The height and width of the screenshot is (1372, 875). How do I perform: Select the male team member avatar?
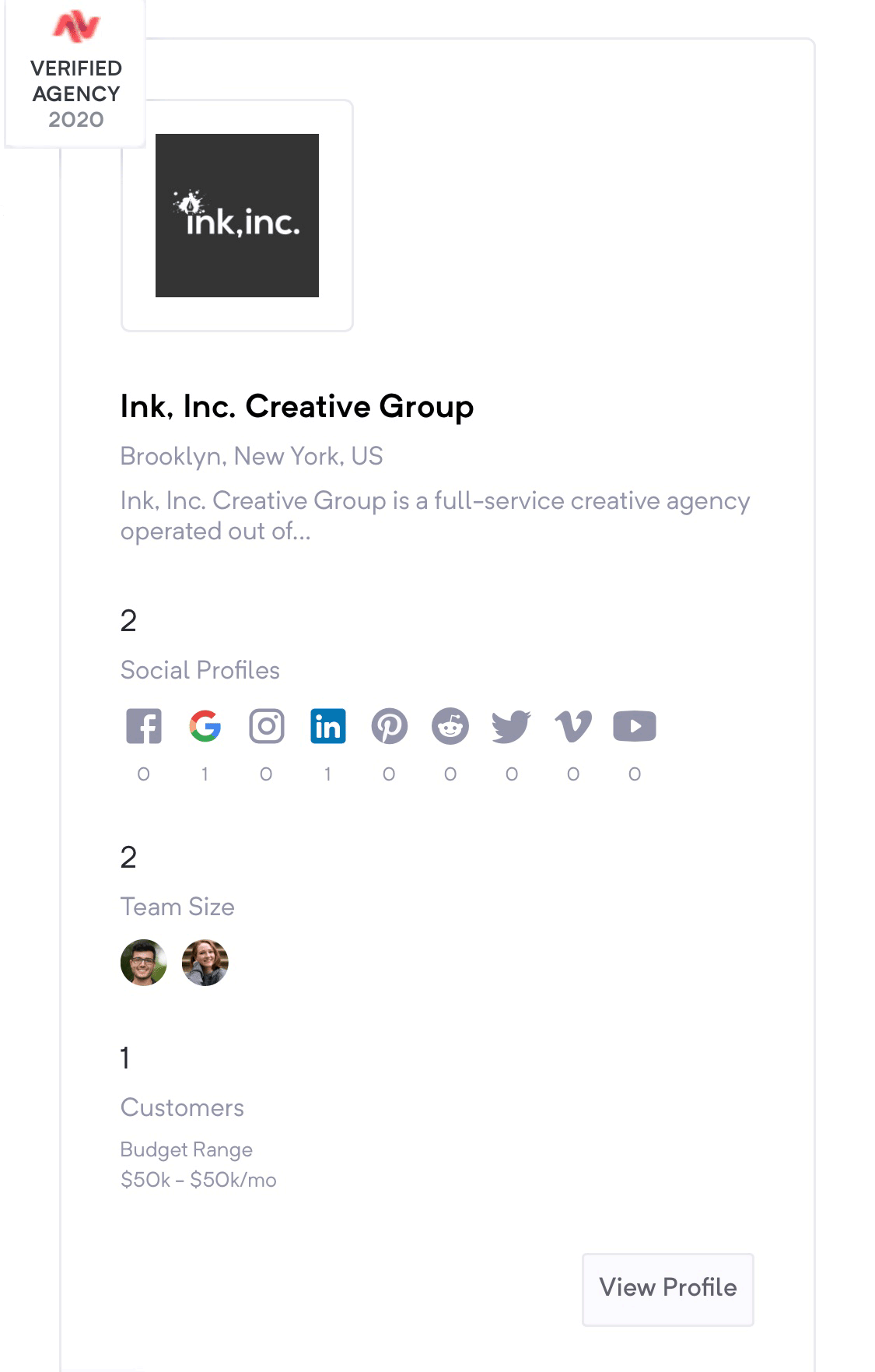click(x=144, y=963)
